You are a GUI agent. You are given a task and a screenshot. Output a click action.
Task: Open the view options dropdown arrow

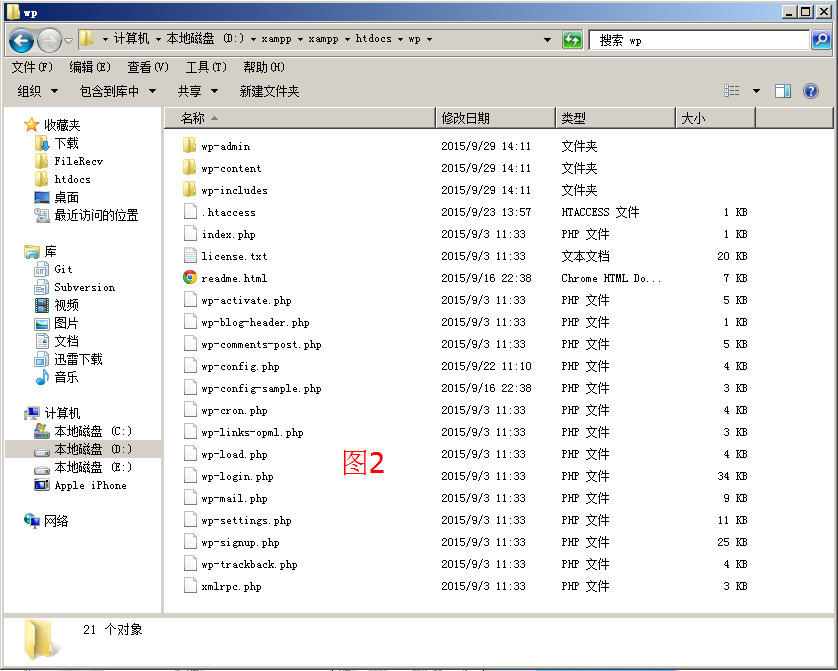click(x=756, y=91)
